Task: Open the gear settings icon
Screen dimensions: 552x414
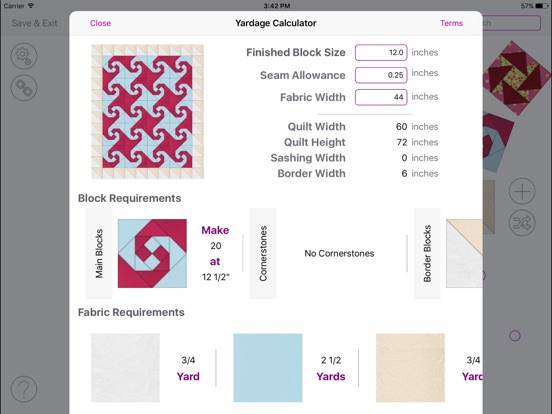Action: [24, 56]
